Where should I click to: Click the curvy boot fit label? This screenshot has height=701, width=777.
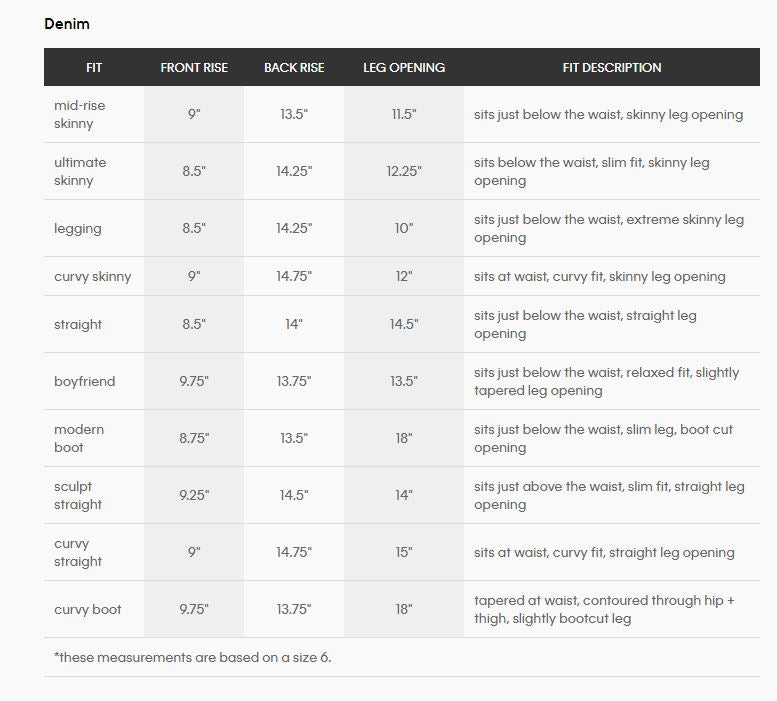point(88,609)
